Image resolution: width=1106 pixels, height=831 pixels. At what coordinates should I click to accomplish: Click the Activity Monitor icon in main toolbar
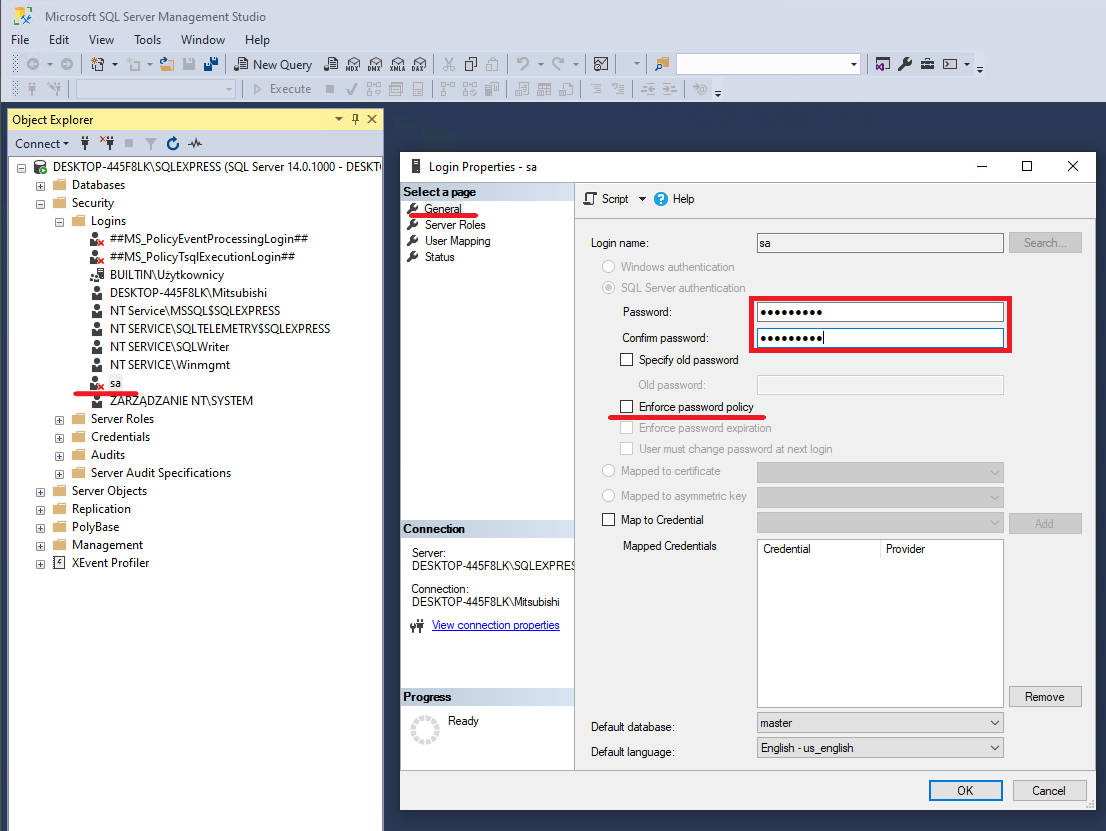[601, 64]
